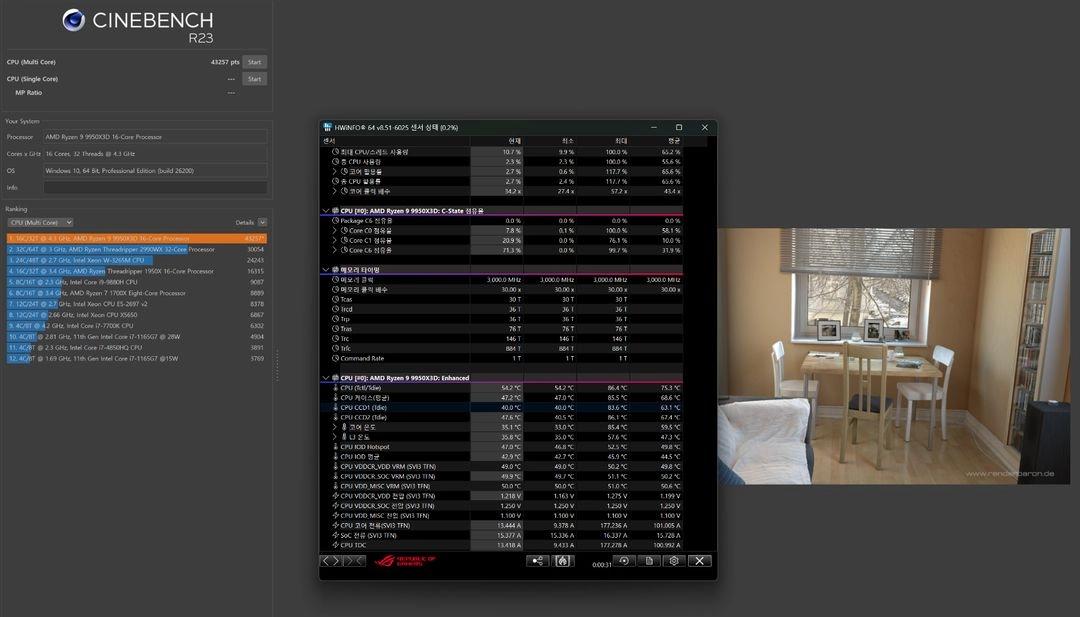Image resolution: width=1080 pixels, height=617 pixels.
Task: Select ranking row Intel Core i9-9880H CPU
Action: pyautogui.click(x=136, y=282)
